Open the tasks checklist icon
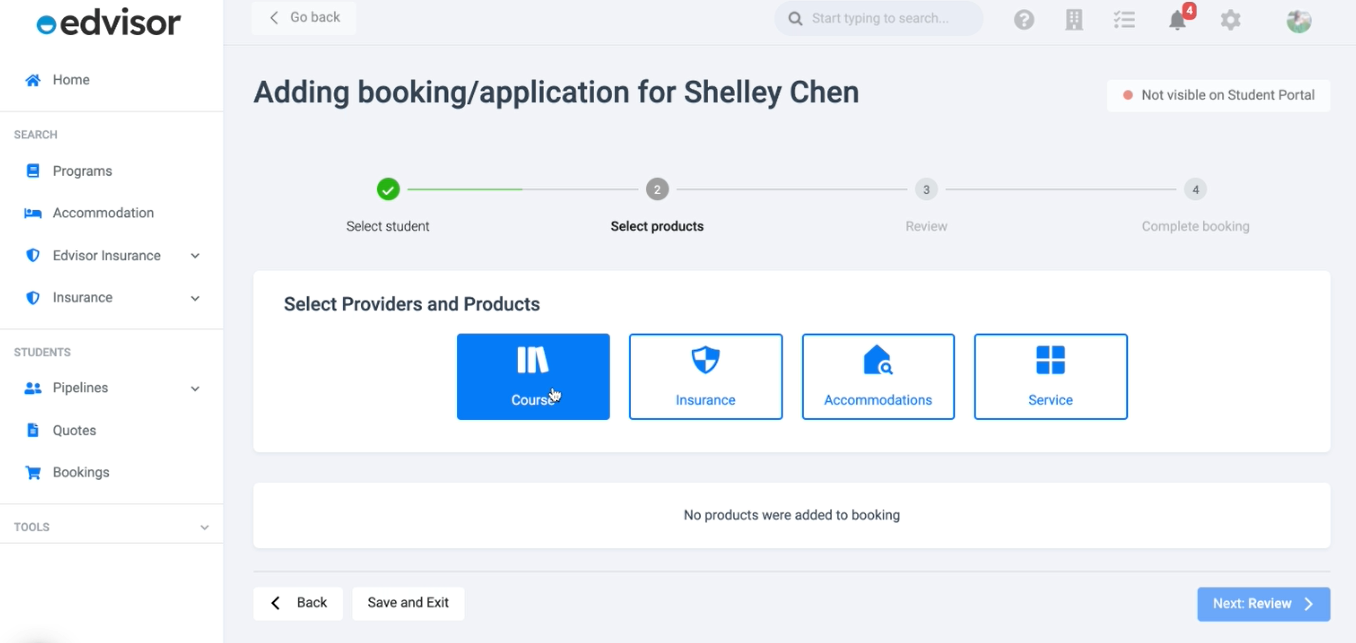The width and height of the screenshot is (1356, 643). coord(1125,19)
